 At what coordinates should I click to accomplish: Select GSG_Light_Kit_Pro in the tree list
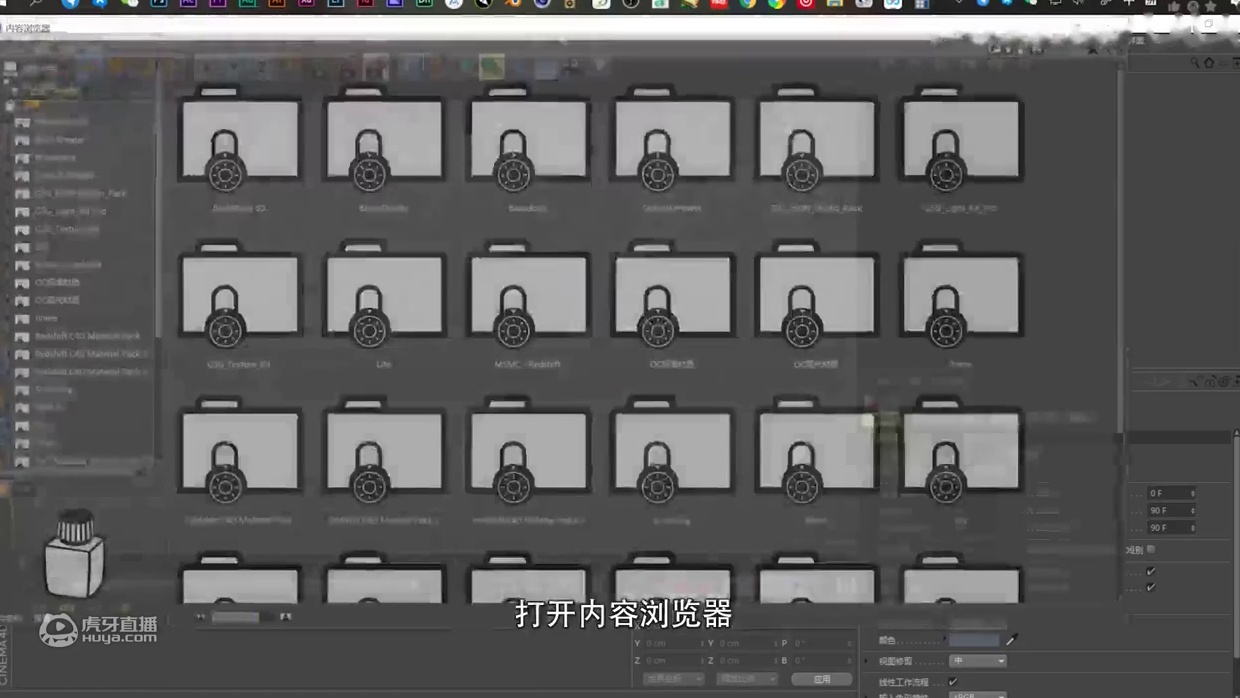click(x=70, y=211)
